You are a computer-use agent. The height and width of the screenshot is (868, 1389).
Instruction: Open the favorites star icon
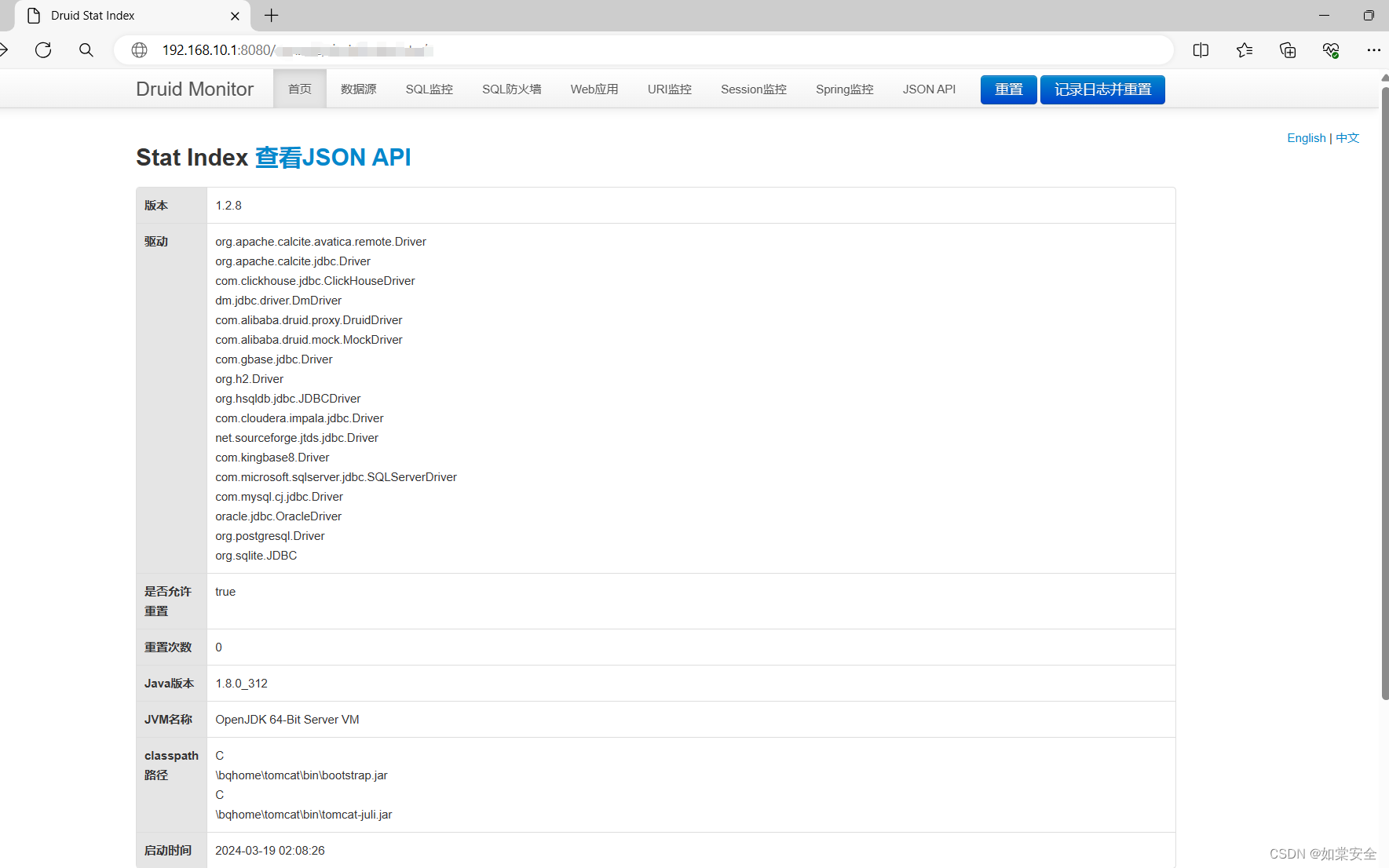click(x=1245, y=50)
